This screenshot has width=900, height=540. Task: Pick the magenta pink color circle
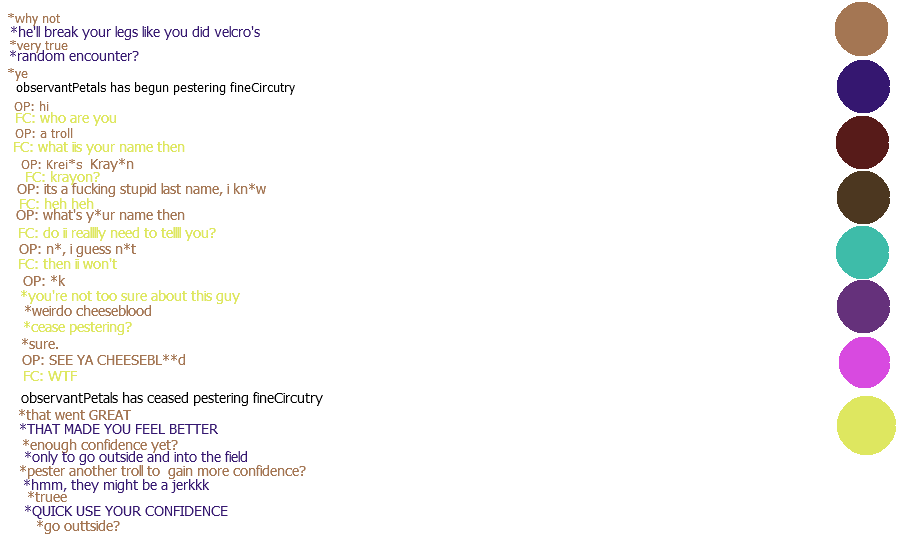pos(864,362)
